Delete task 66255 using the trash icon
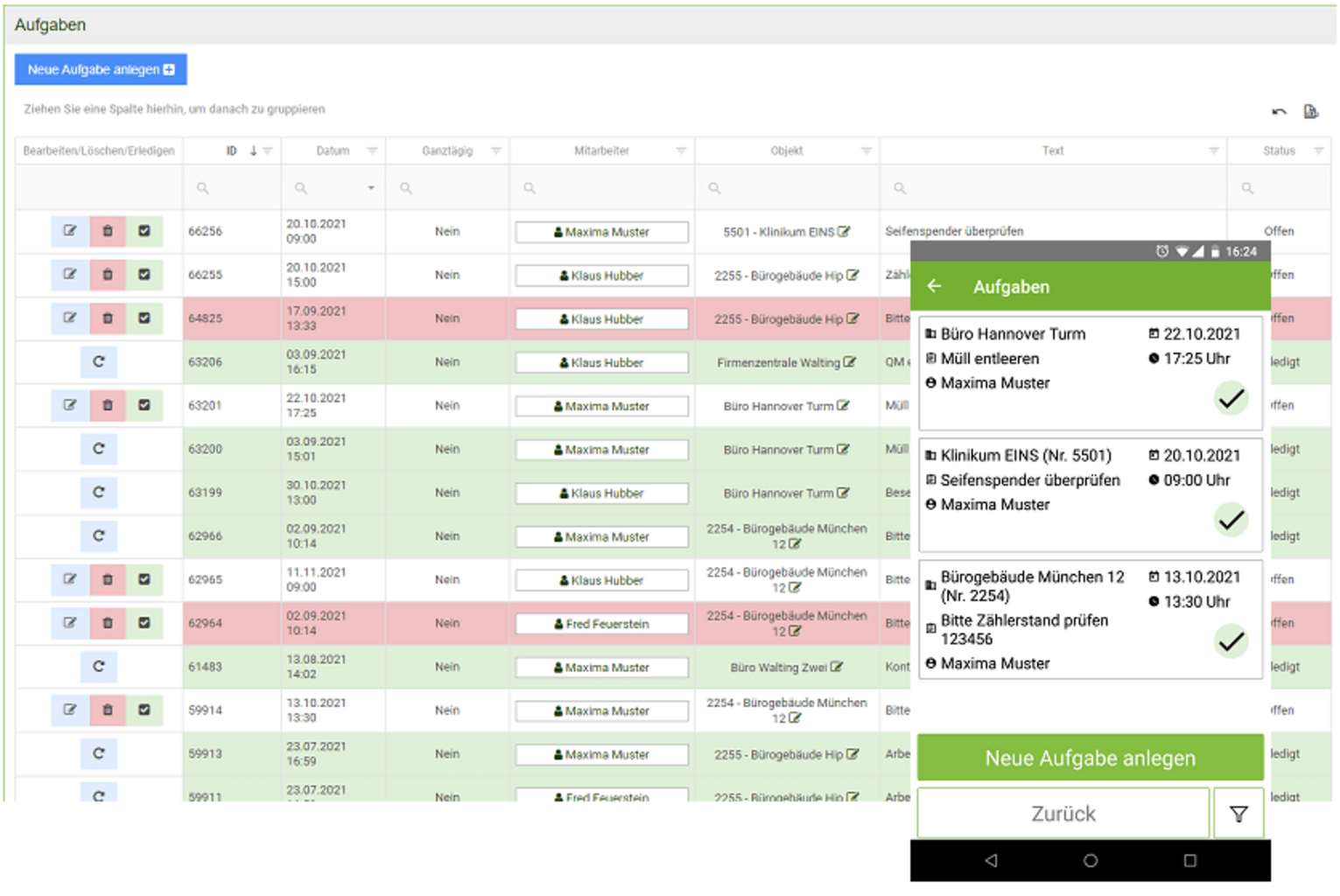This screenshot has height=896, width=1340. click(108, 275)
